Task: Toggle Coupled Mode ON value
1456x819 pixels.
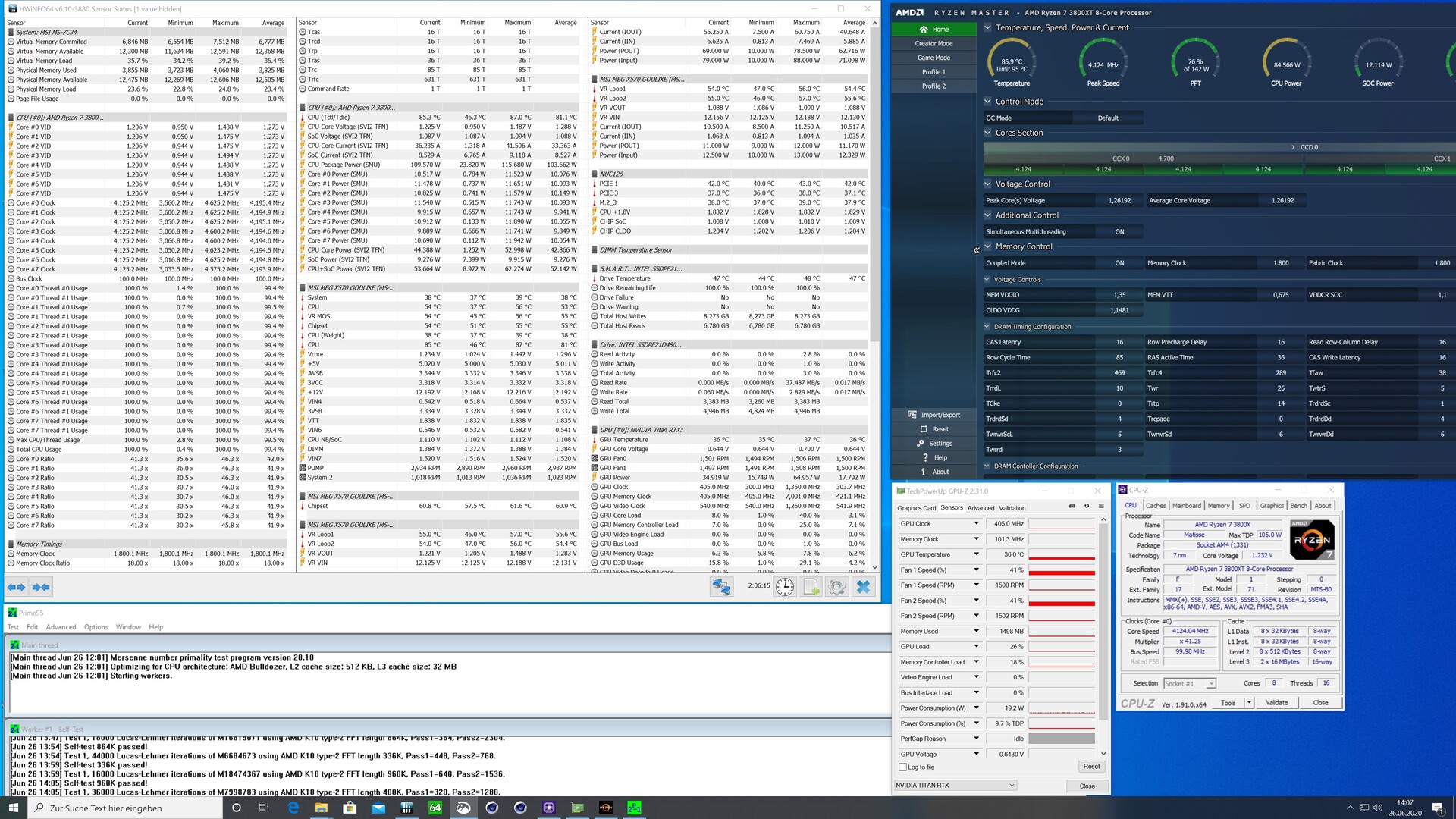Action: pos(1119,263)
